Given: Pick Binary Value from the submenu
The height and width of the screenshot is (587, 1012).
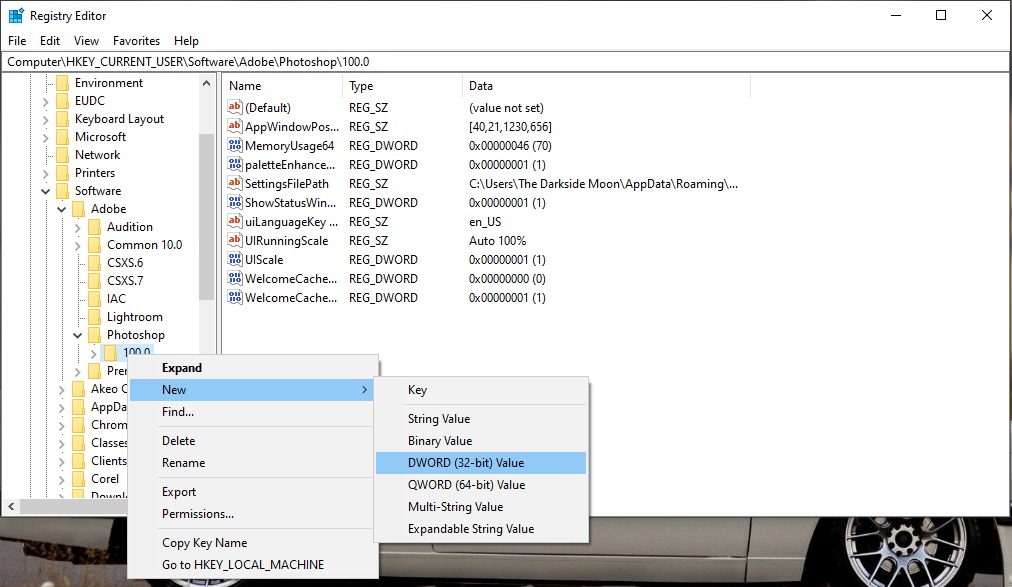Looking at the screenshot, I should (481, 441).
